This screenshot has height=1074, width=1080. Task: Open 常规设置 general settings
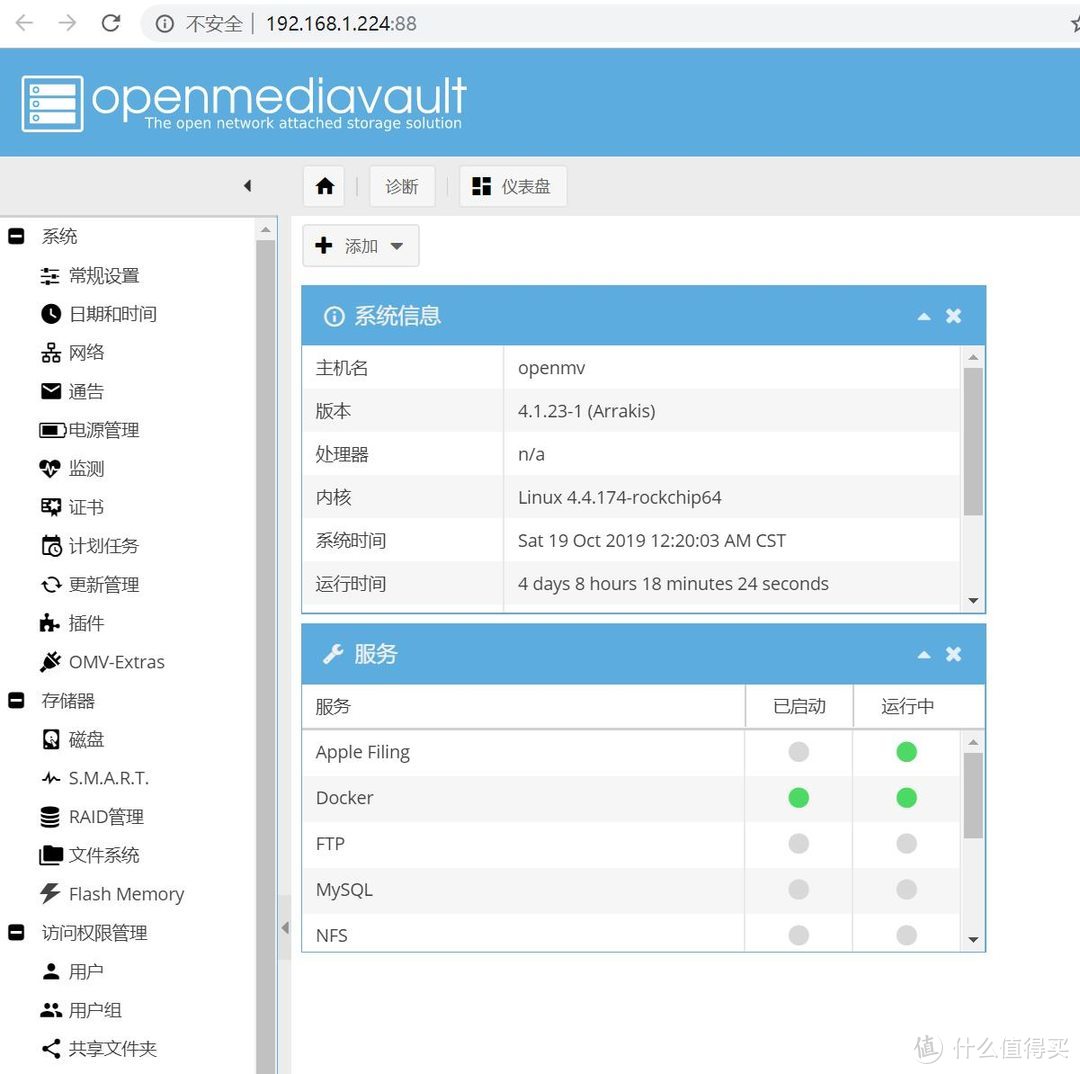104,276
